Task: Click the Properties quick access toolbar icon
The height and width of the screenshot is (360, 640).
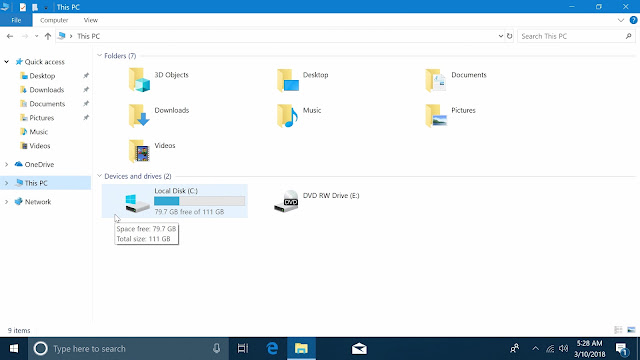Action: (x=22, y=7)
